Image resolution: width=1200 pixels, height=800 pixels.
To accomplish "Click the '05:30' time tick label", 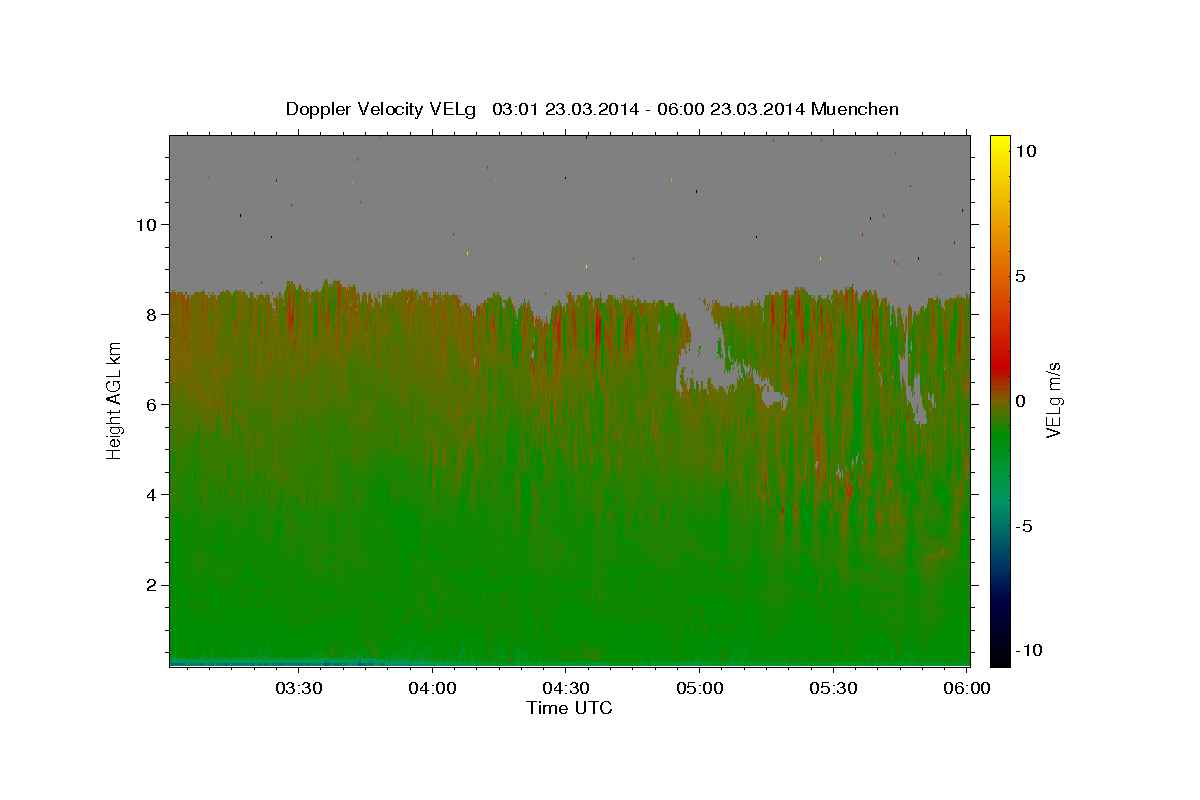I will (832, 688).
